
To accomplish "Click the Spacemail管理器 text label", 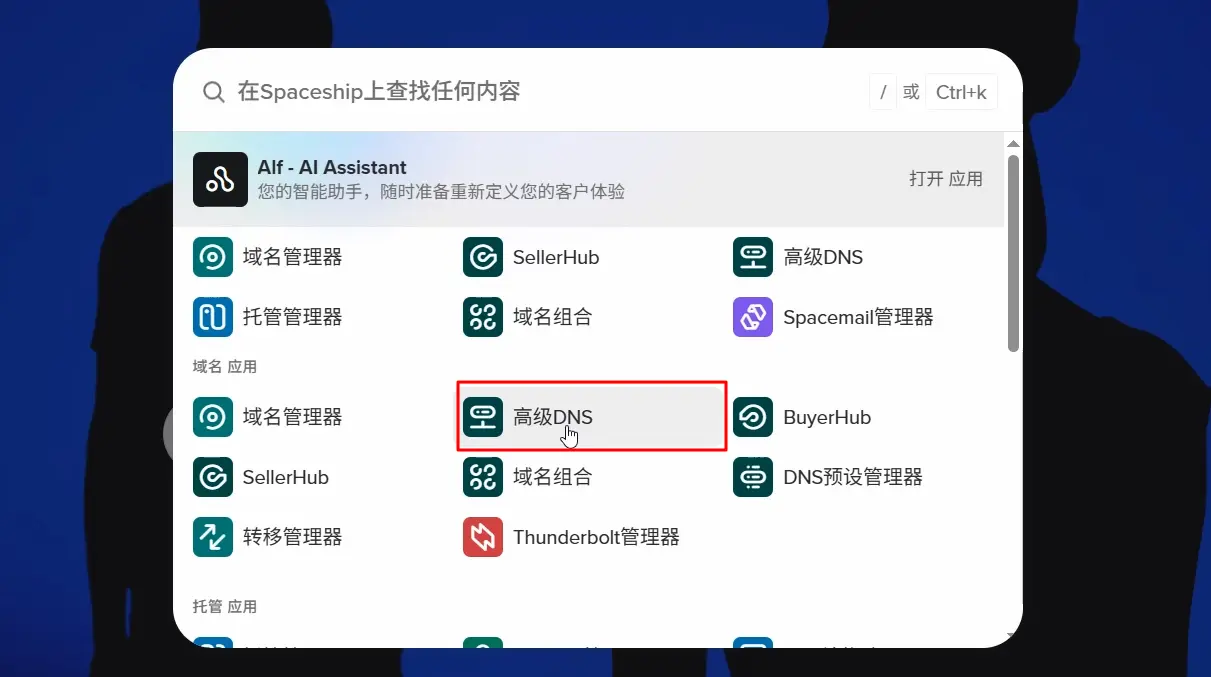I will 858,317.
